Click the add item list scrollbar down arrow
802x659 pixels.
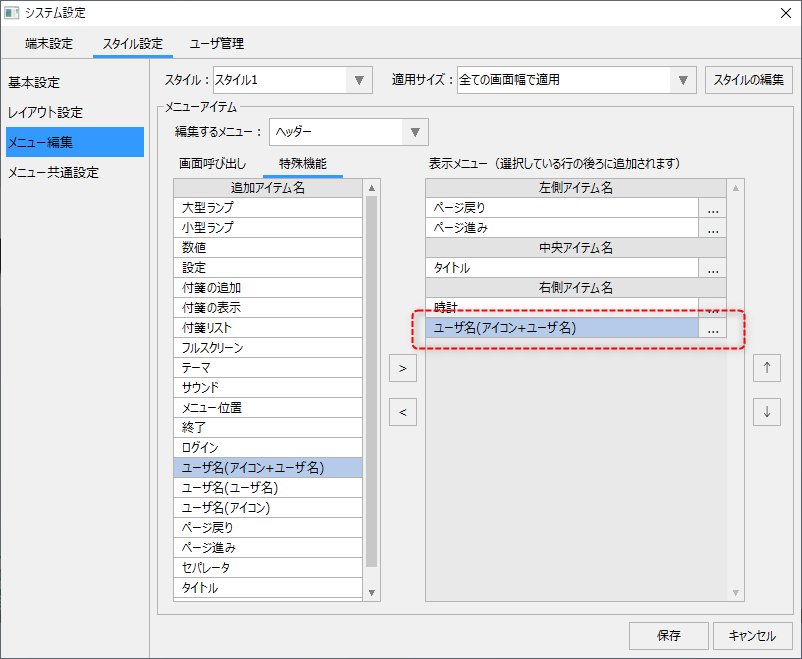[x=372, y=593]
